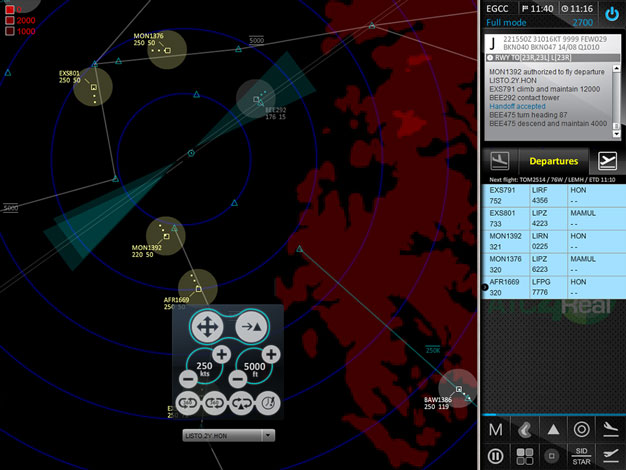626x470 pixels.
Task: Click the four-squares grid icon
Action: pyautogui.click(x=523, y=456)
